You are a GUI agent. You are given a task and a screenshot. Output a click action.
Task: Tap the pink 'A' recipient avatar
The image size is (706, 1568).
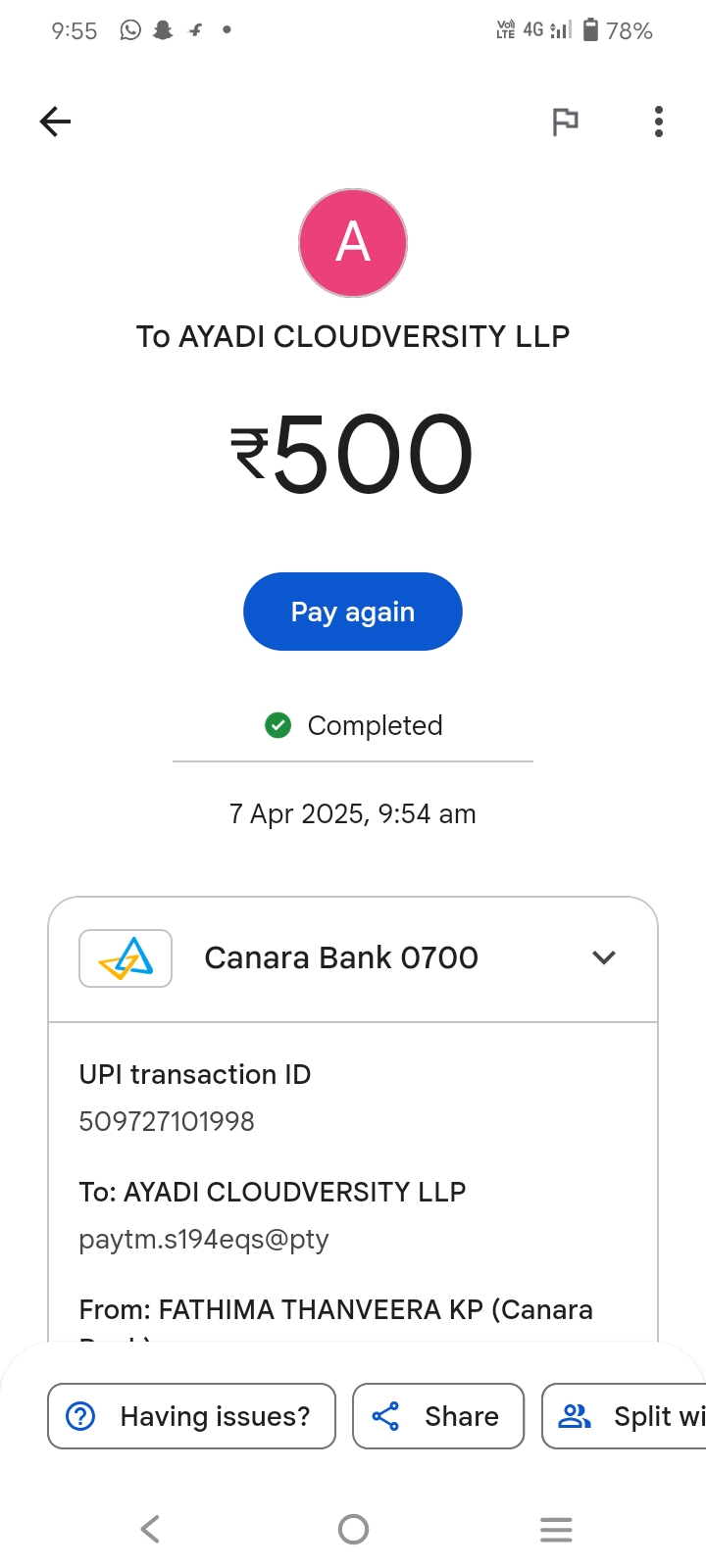[x=353, y=243]
